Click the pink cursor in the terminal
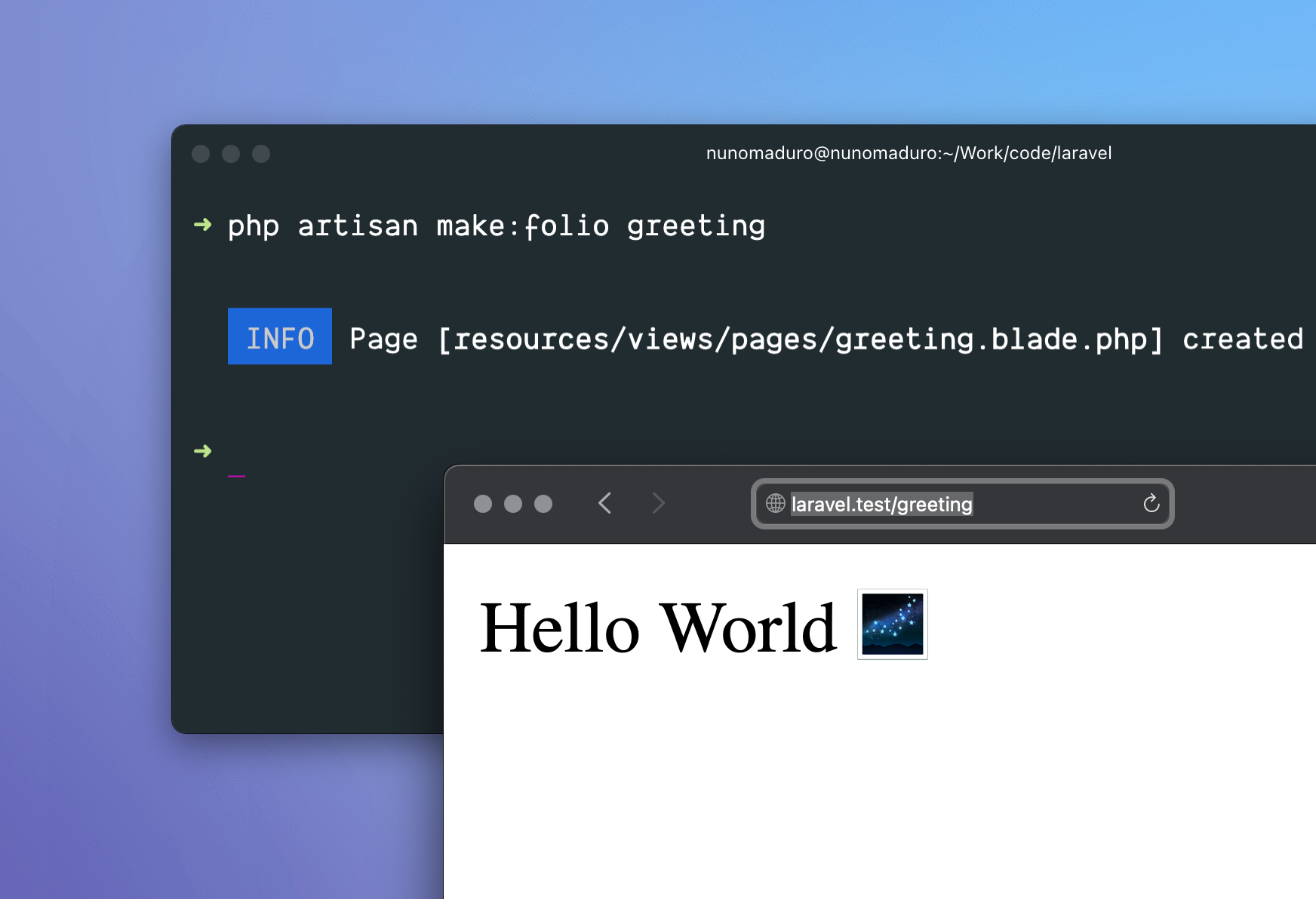Image resolution: width=1316 pixels, height=899 pixels. (x=235, y=476)
